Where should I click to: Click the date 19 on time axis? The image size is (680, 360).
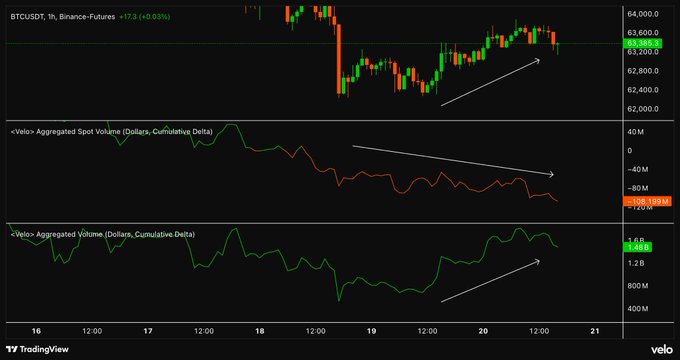point(371,331)
